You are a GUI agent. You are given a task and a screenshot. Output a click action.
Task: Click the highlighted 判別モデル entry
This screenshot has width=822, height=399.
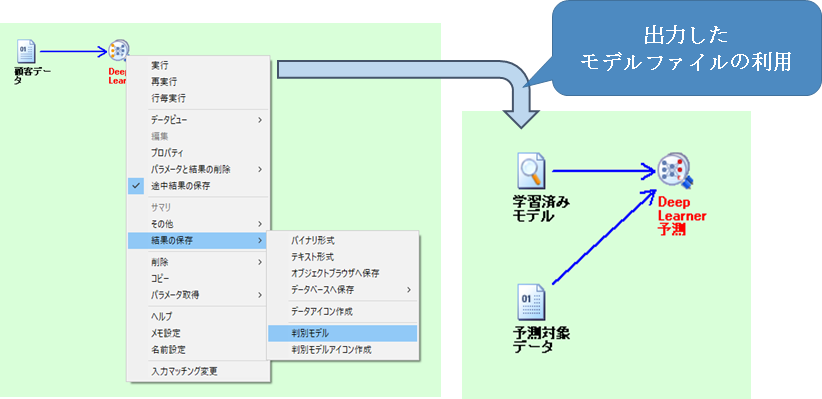pos(343,333)
